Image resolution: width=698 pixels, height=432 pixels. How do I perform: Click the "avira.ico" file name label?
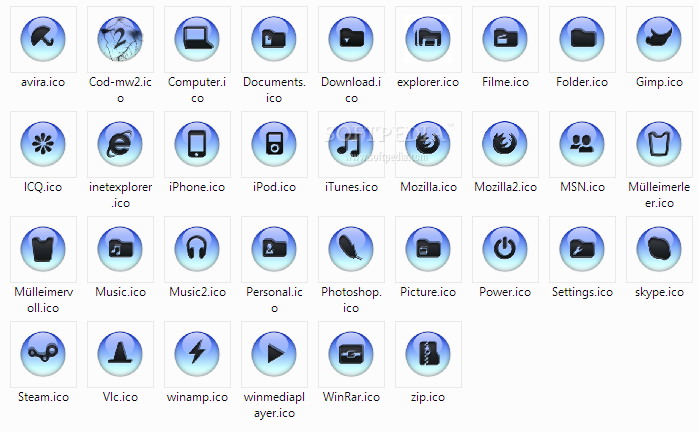(x=43, y=82)
